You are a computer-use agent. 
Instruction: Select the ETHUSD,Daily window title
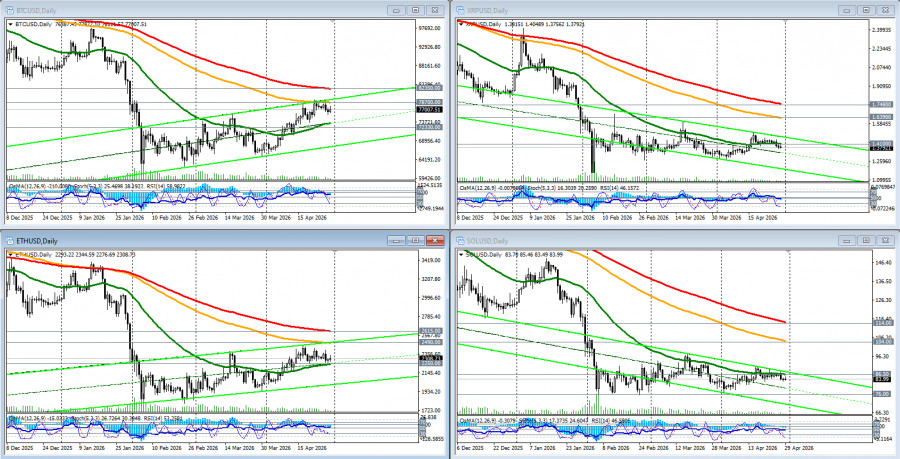tap(36, 241)
